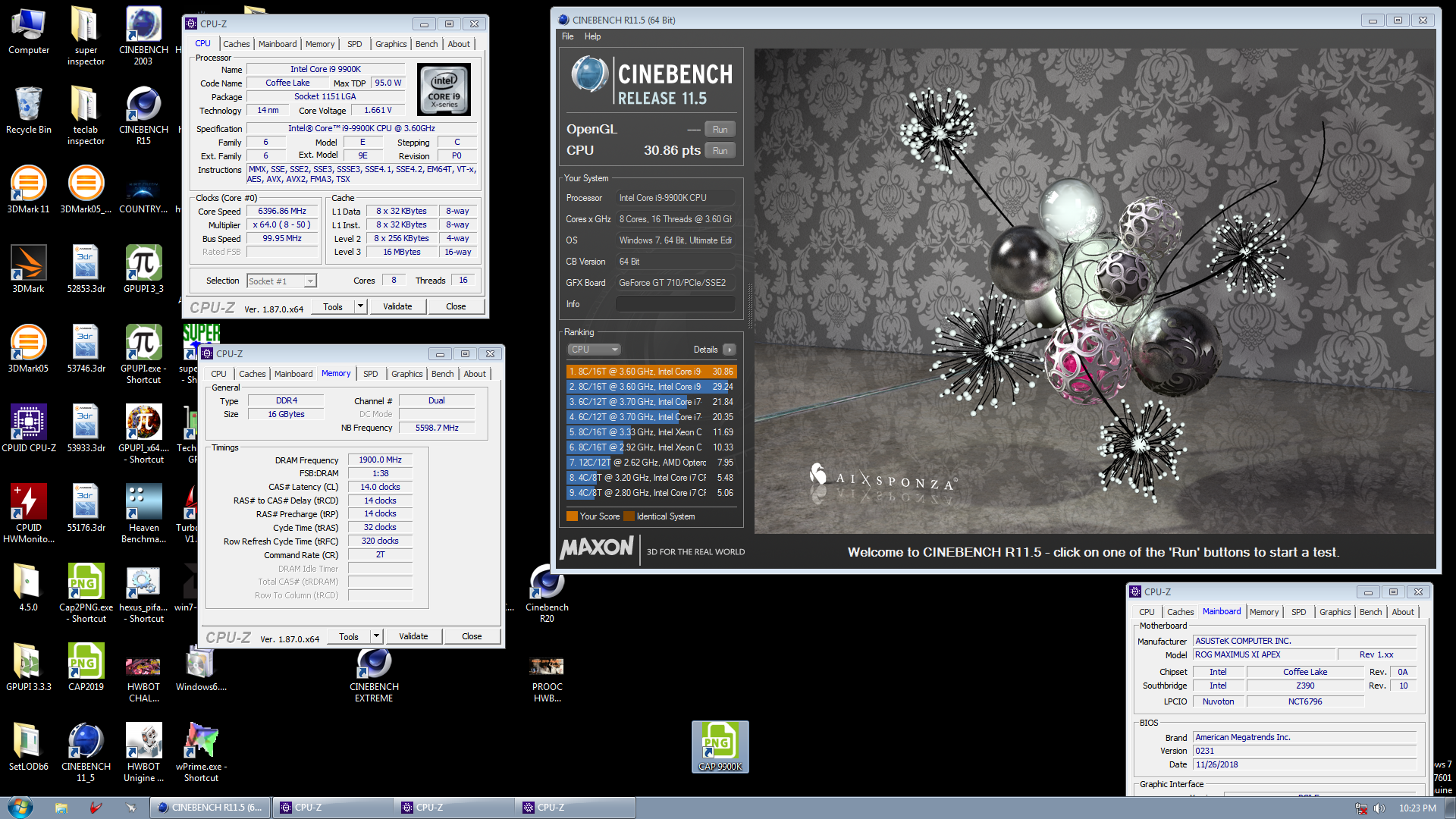Click the clock in the taskbar
Screen dimensions: 1456x819
pos(1417,808)
